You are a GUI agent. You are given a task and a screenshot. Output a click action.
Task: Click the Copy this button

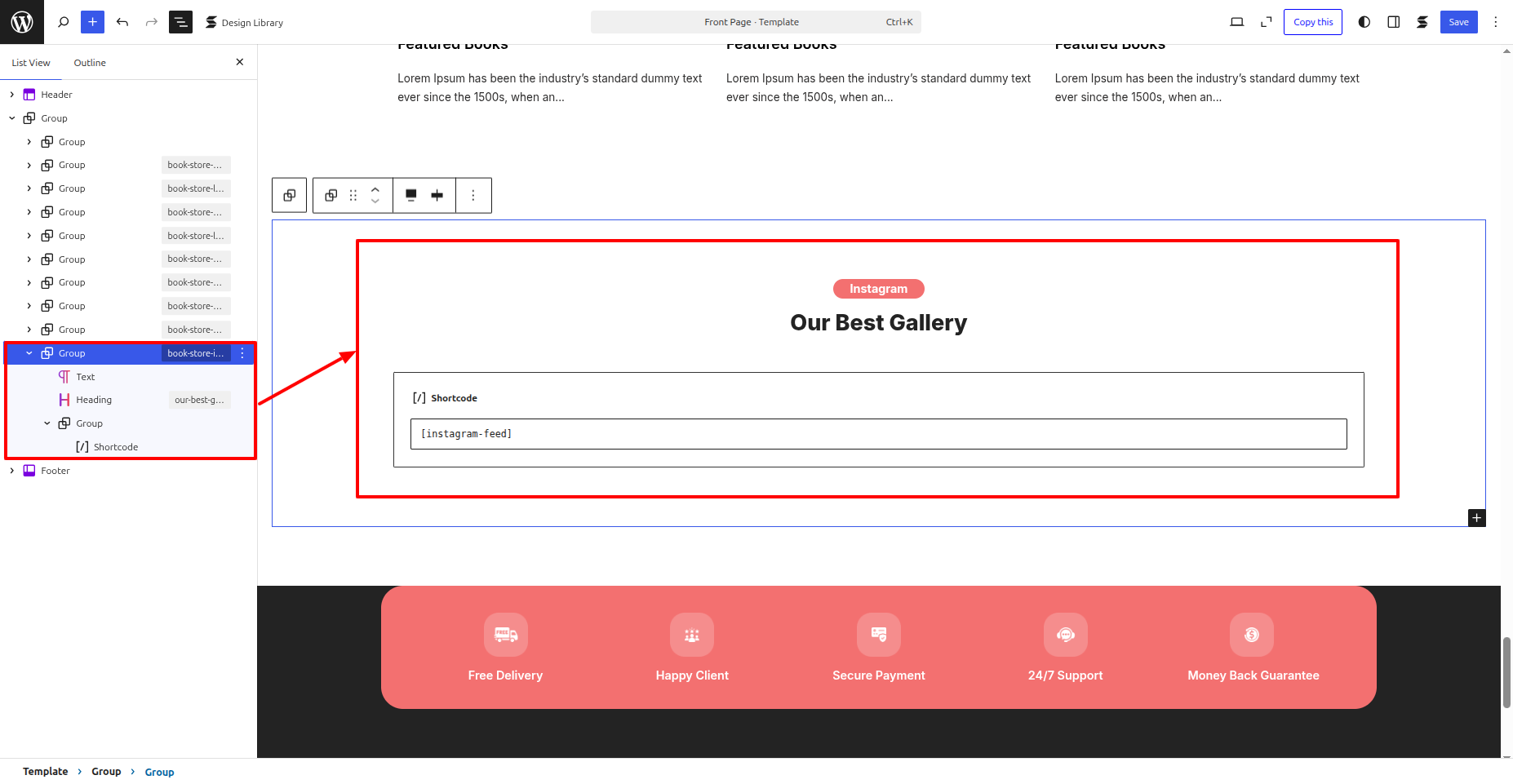tap(1312, 22)
